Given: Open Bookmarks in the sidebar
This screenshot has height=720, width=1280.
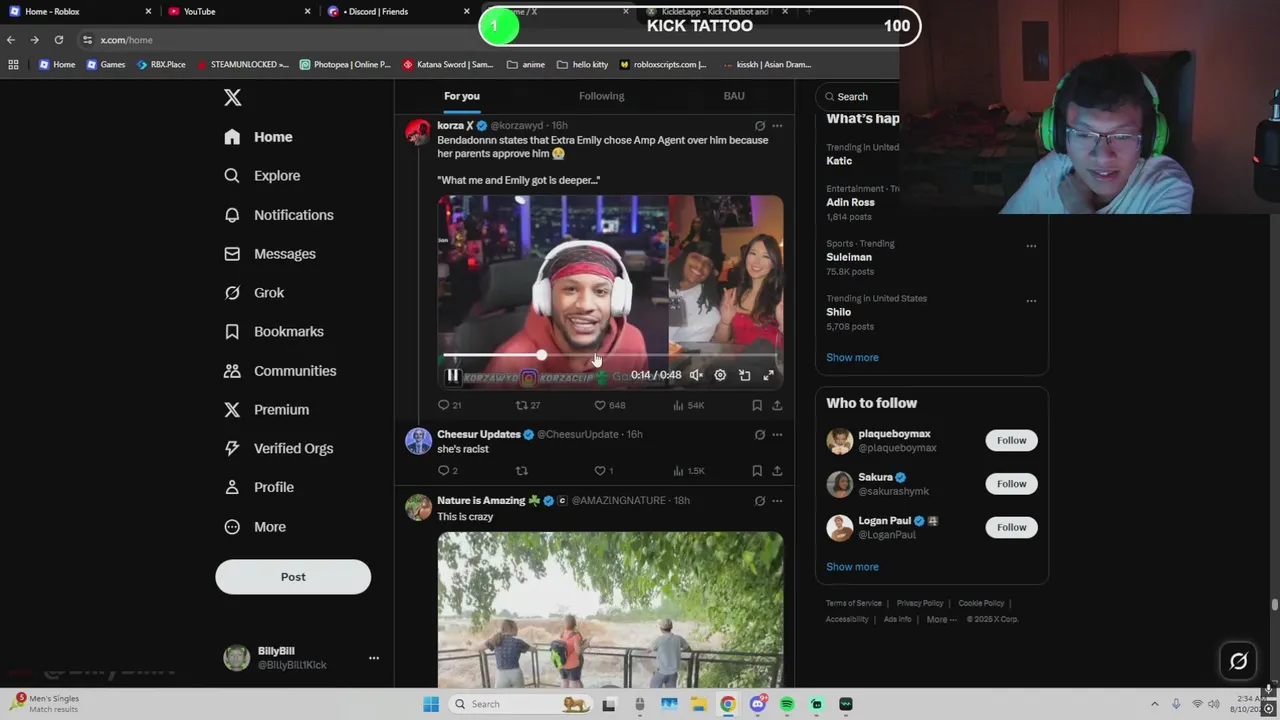Looking at the screenshot, I should (x=274, y=332).
